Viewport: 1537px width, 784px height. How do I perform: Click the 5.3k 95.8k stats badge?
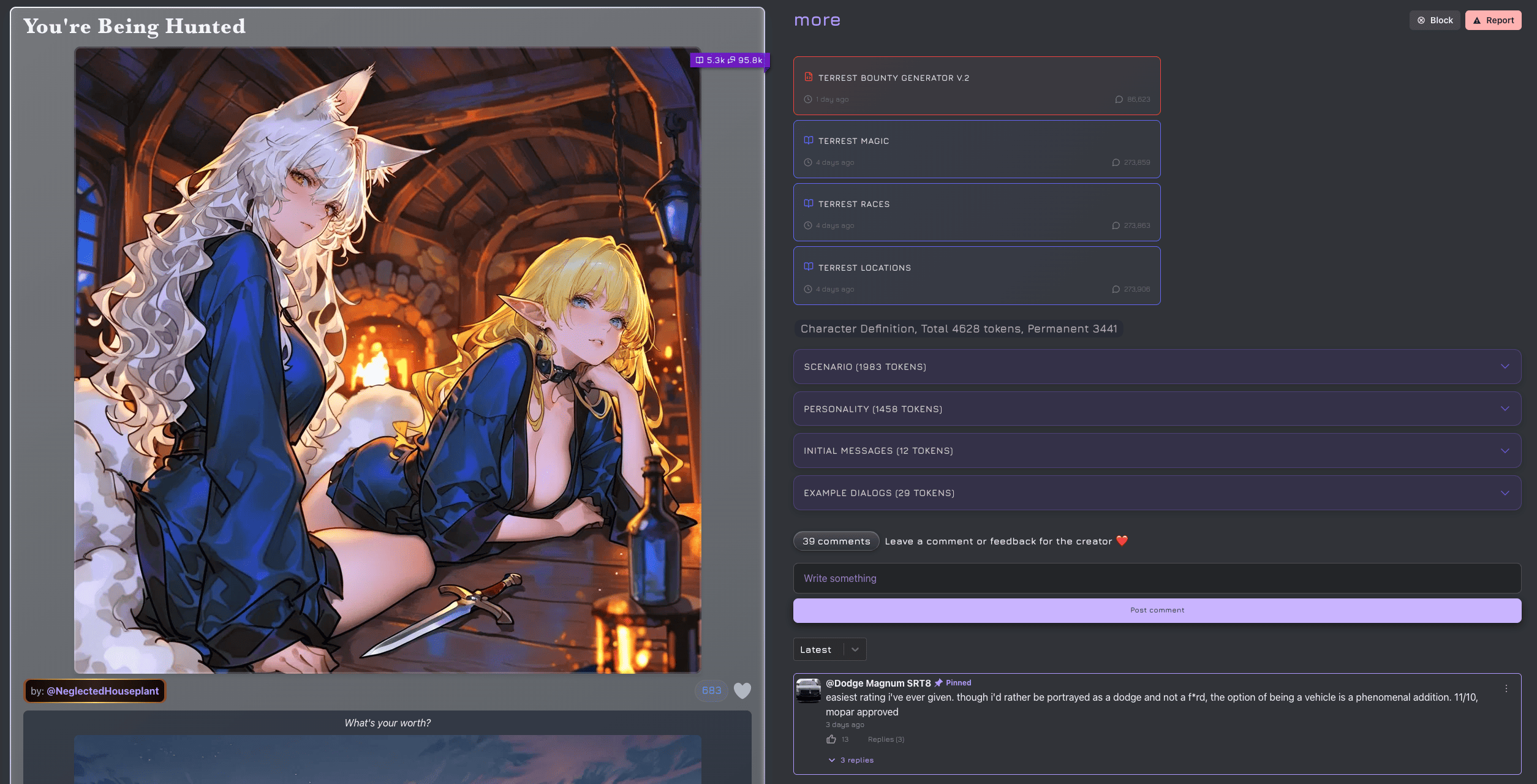click(729, 60)
